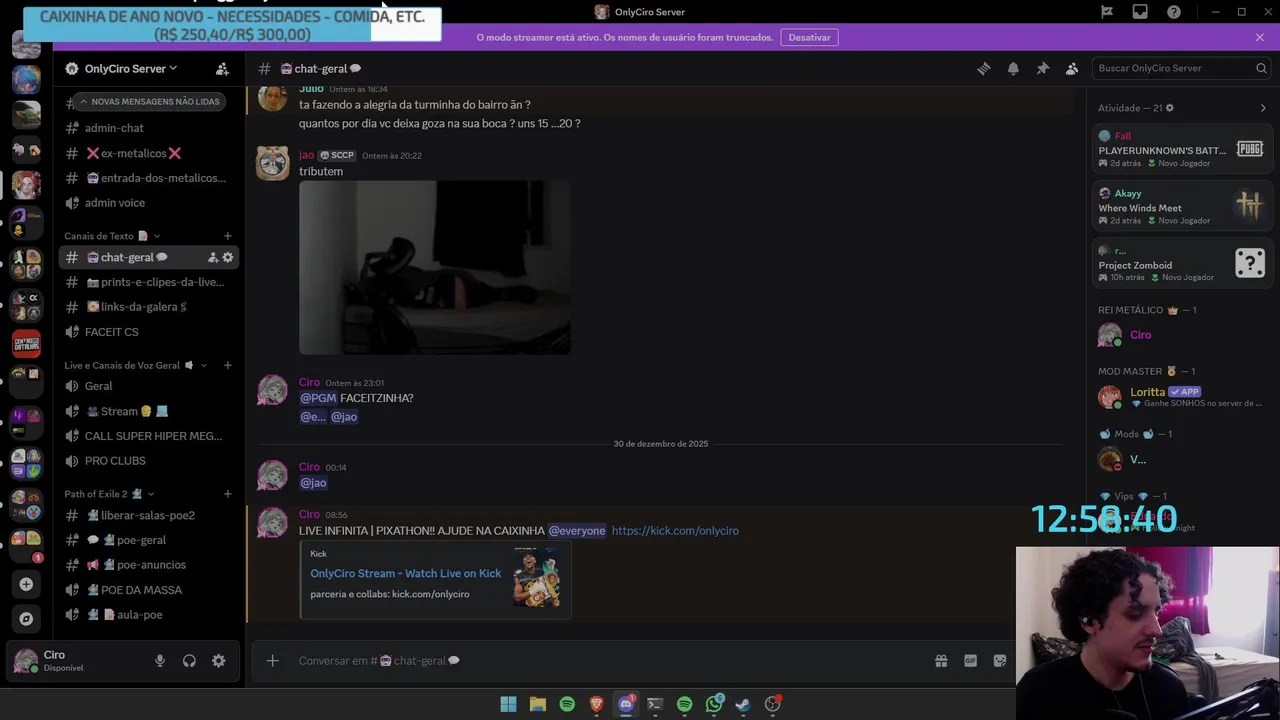1280x720 pixels.
Task: Focus the Conversar em chat-geral message box
Action: [610, 661]
